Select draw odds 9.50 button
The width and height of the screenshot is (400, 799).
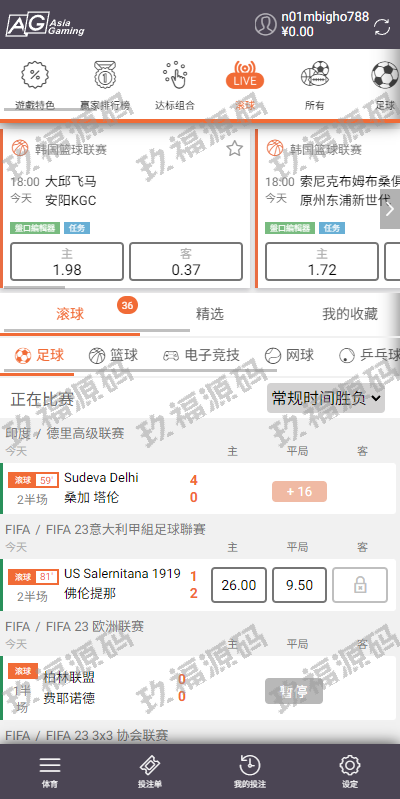[299, 585]
